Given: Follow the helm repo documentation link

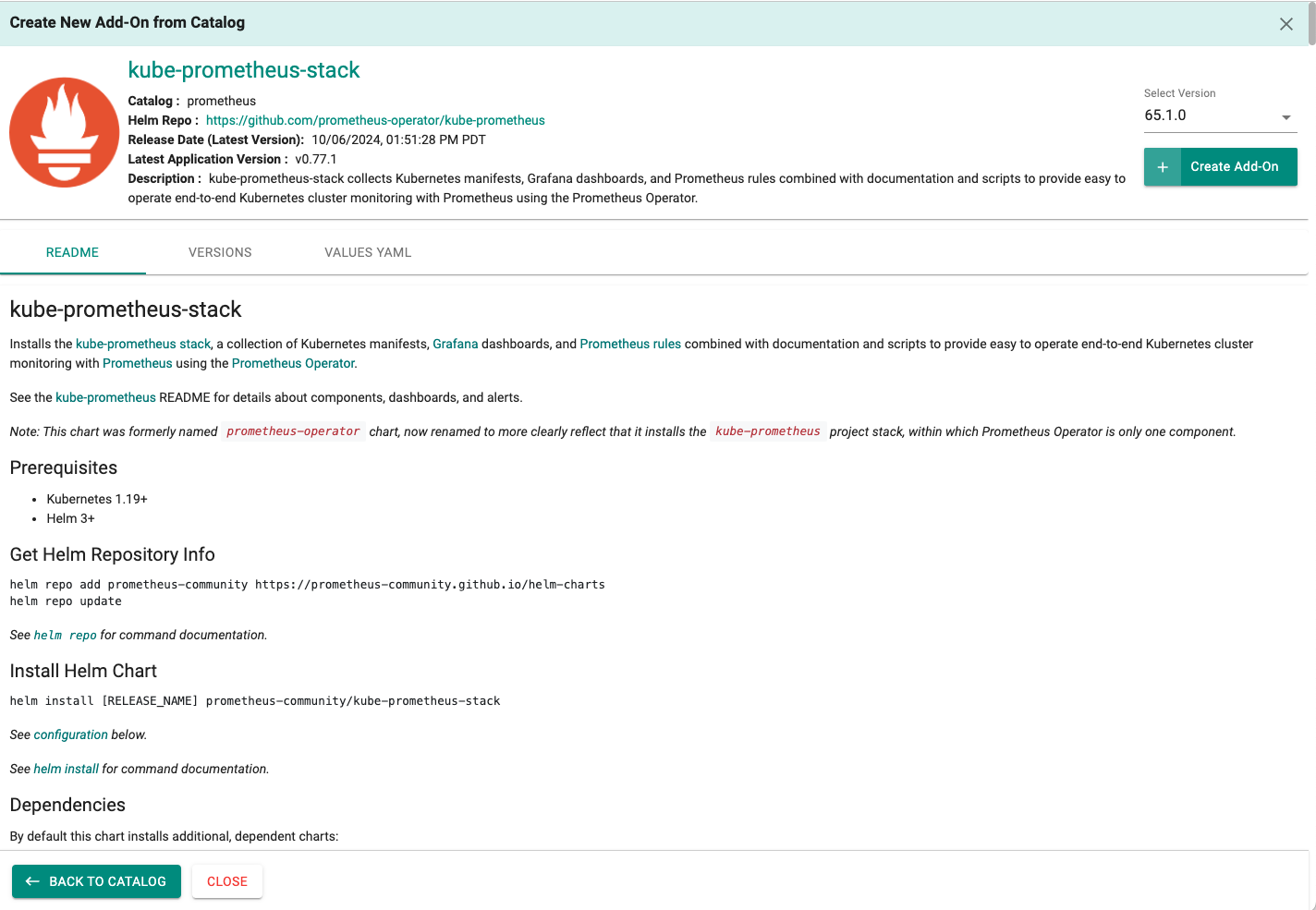Looking at the screenshot, I should [66, 635].
